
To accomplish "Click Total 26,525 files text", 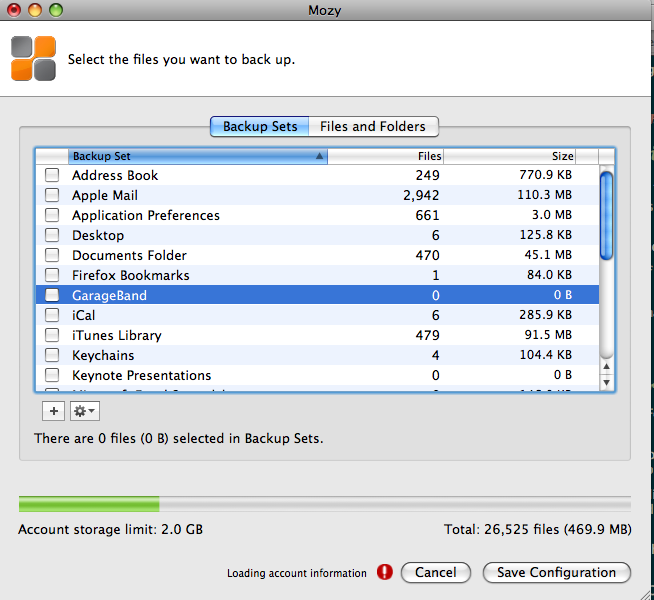I will 538,529.
